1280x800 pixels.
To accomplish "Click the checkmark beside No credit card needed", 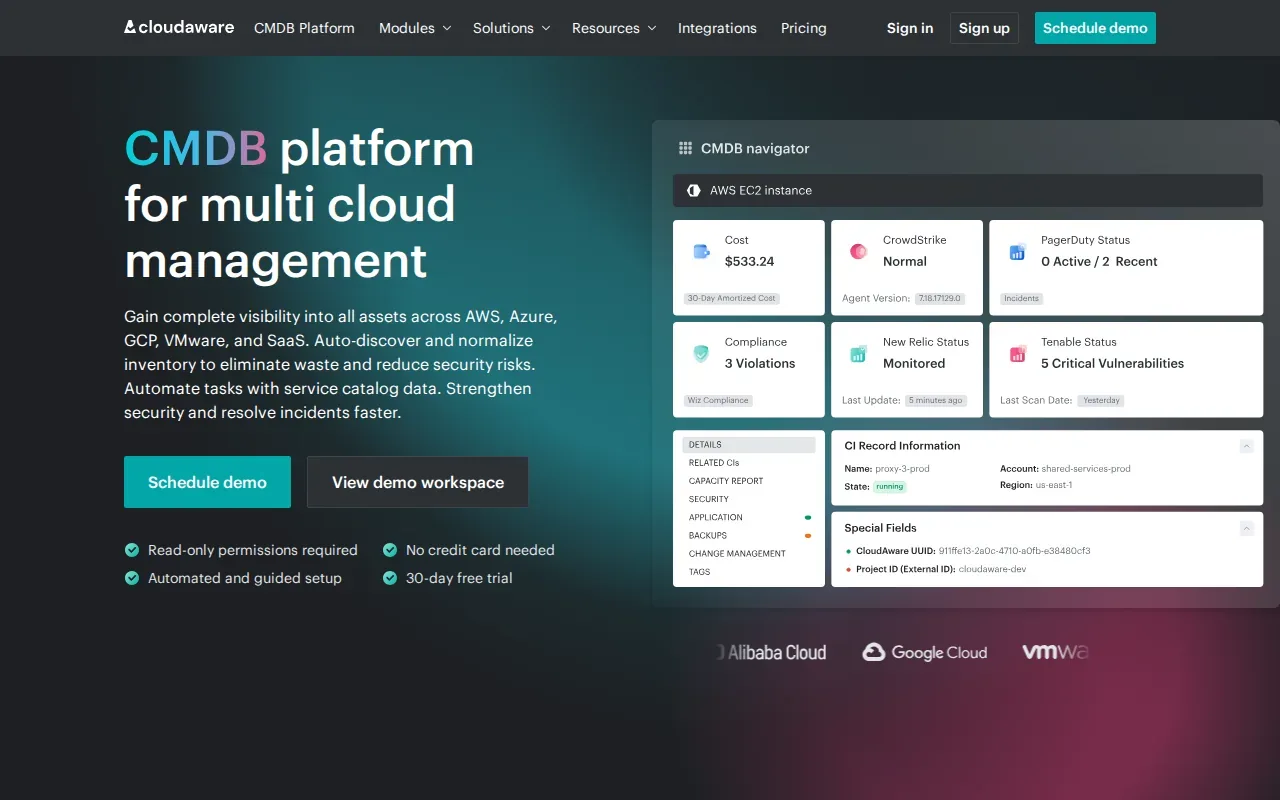I will 389,550.
